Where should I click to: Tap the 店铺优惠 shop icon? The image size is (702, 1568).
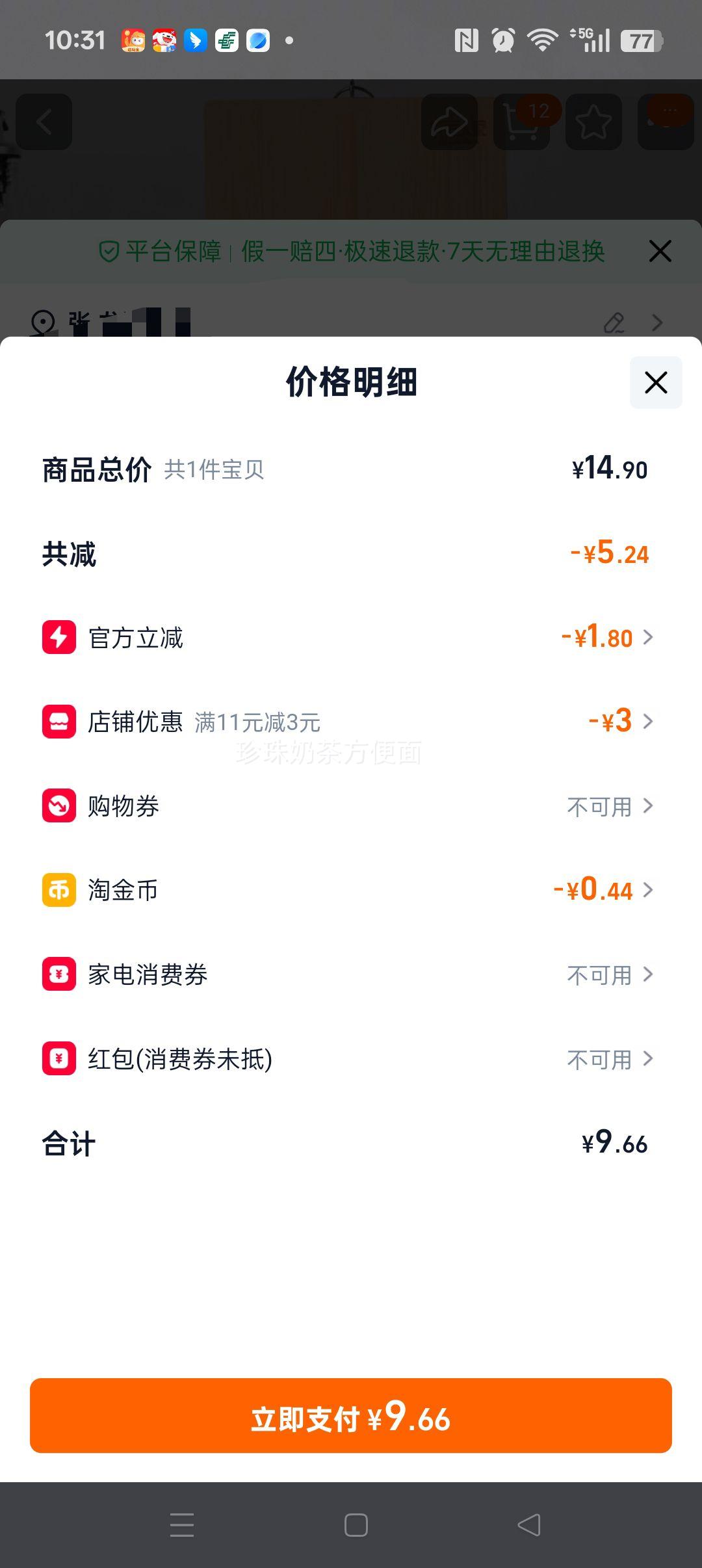pos(59,722)
